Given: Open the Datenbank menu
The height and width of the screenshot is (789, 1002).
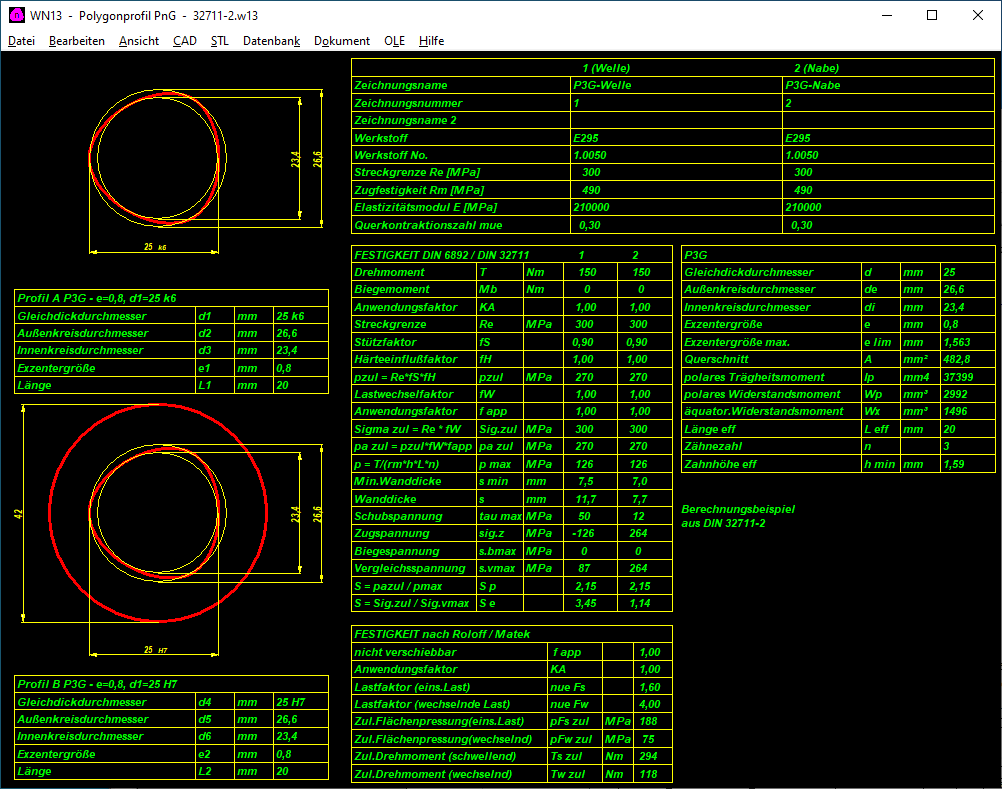Looking at the screenshot, I should tap(271, 41).
